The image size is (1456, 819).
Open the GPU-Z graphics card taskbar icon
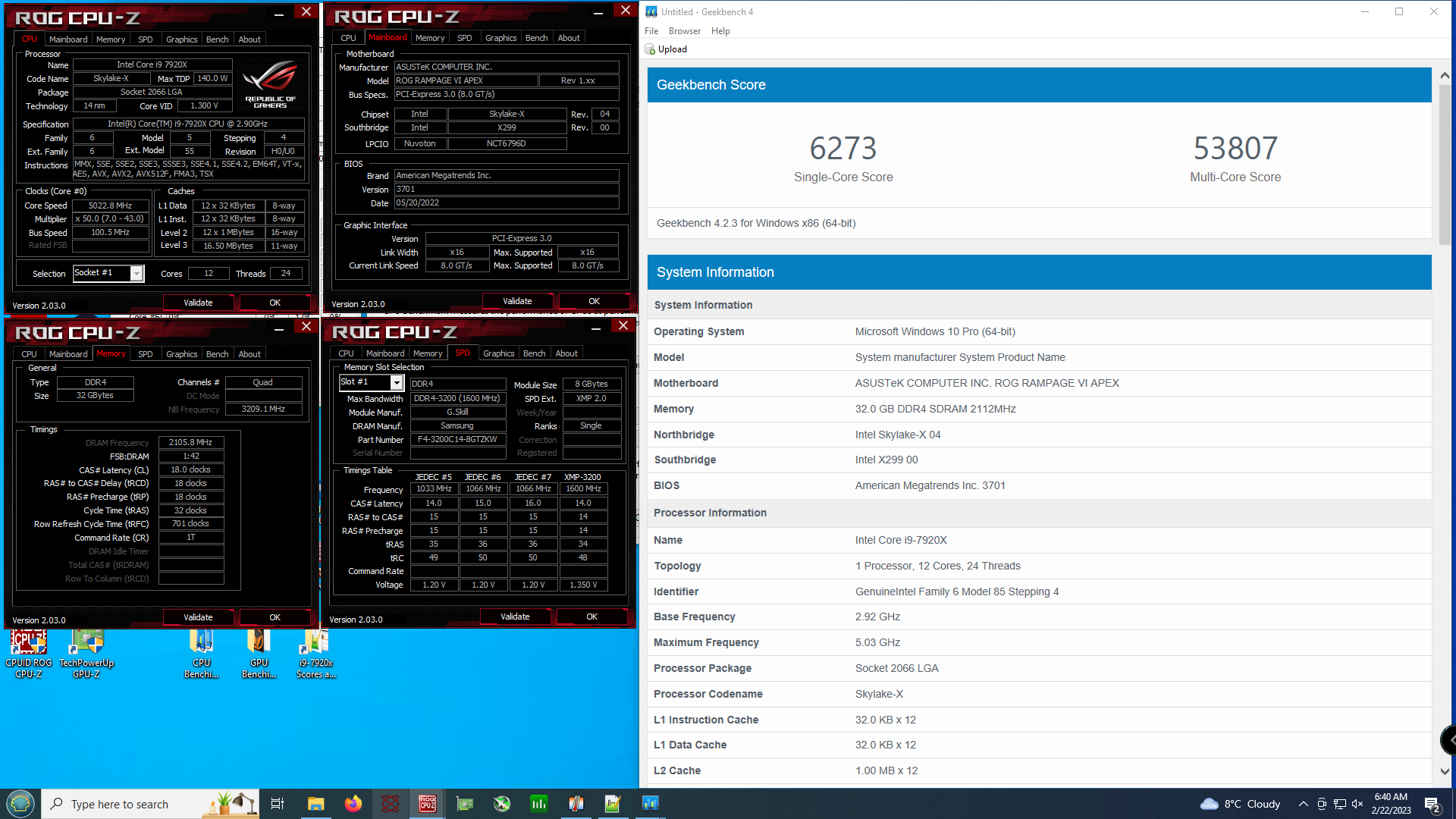coord(464,804)
